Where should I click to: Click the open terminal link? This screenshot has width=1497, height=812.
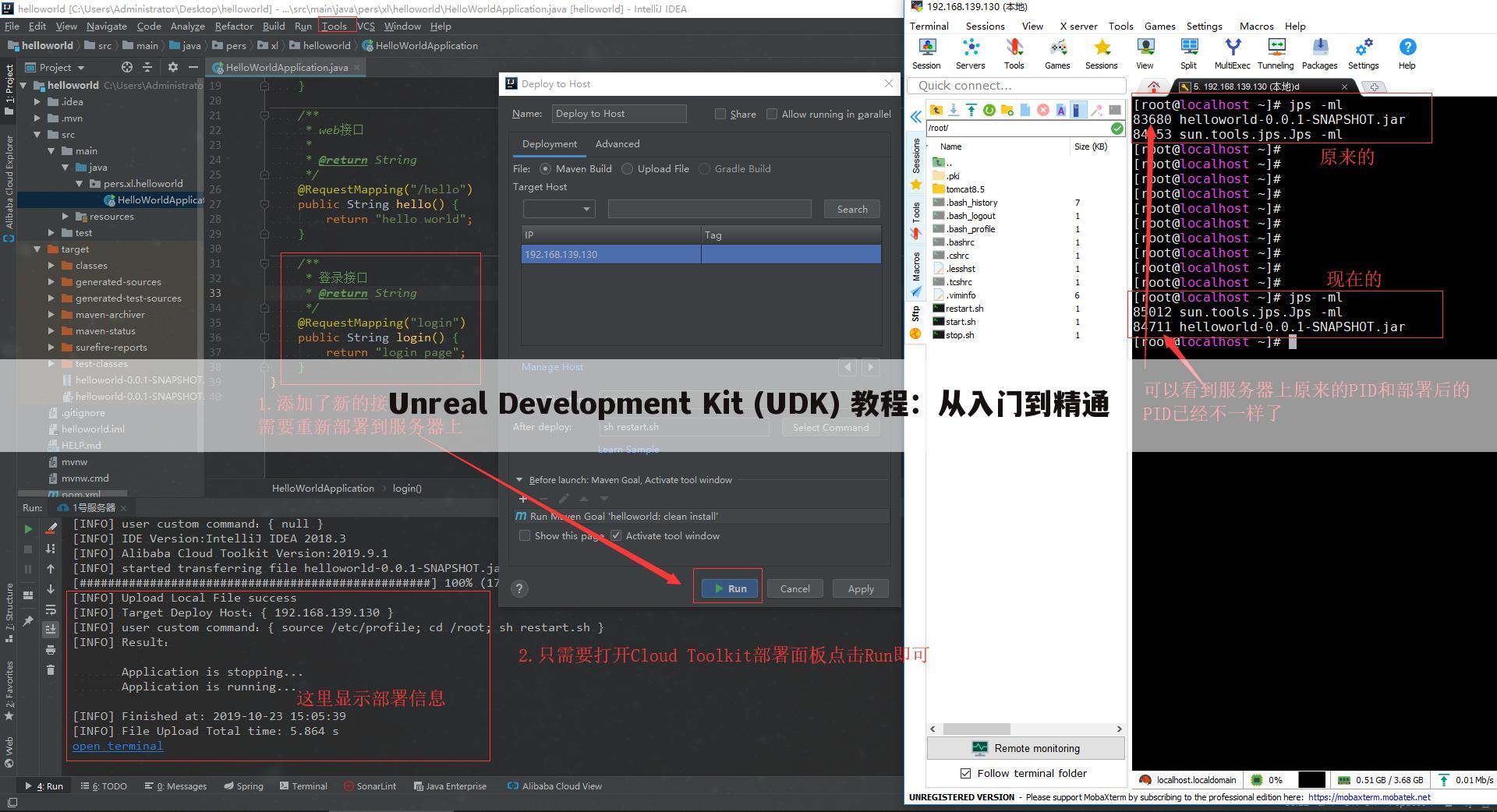(118, 746)
